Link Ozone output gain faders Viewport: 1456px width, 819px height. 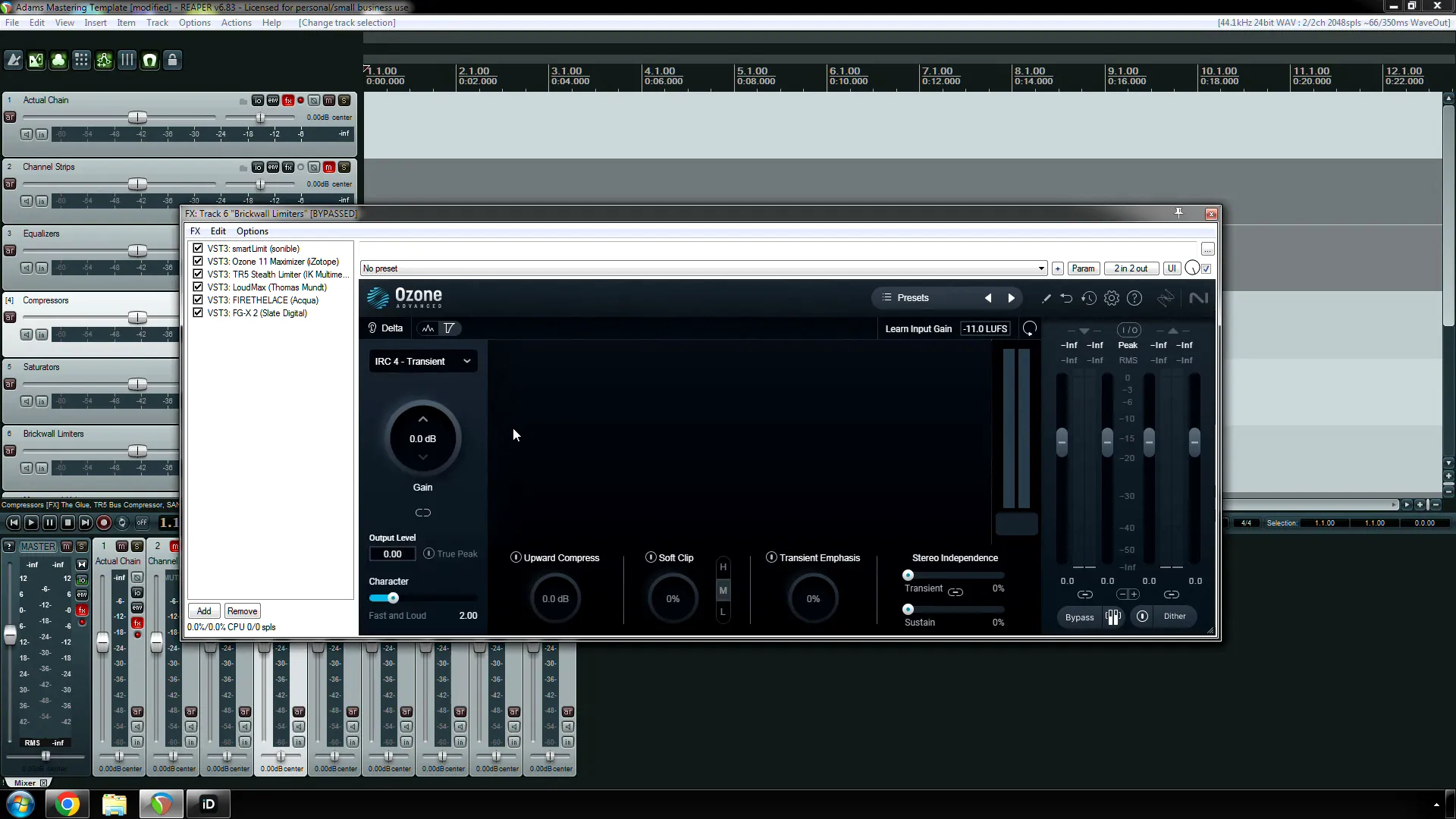(x=1172, y=595)
